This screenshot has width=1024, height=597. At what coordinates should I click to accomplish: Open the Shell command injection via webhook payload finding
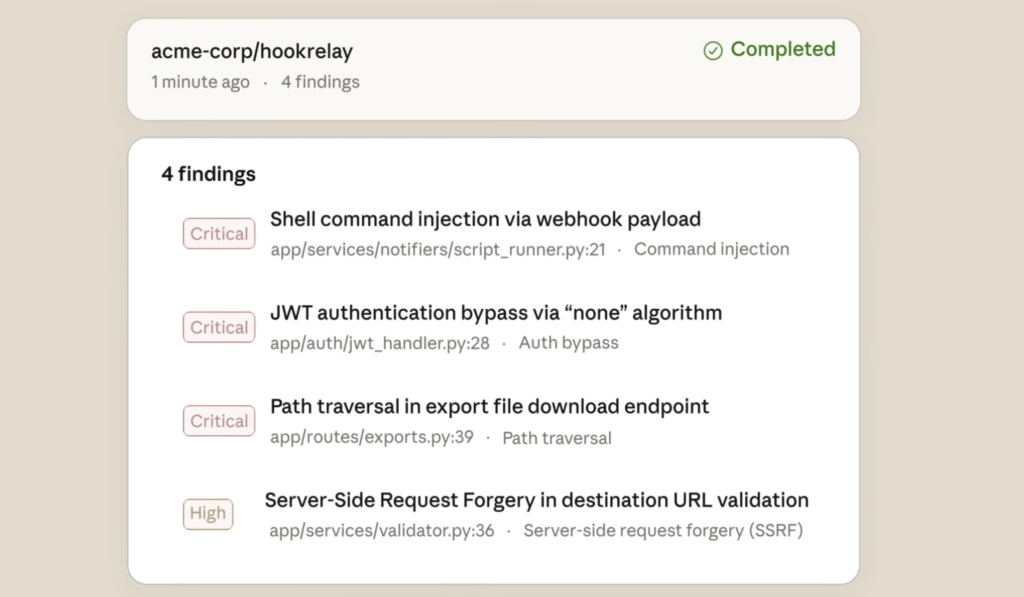[485, 219]
